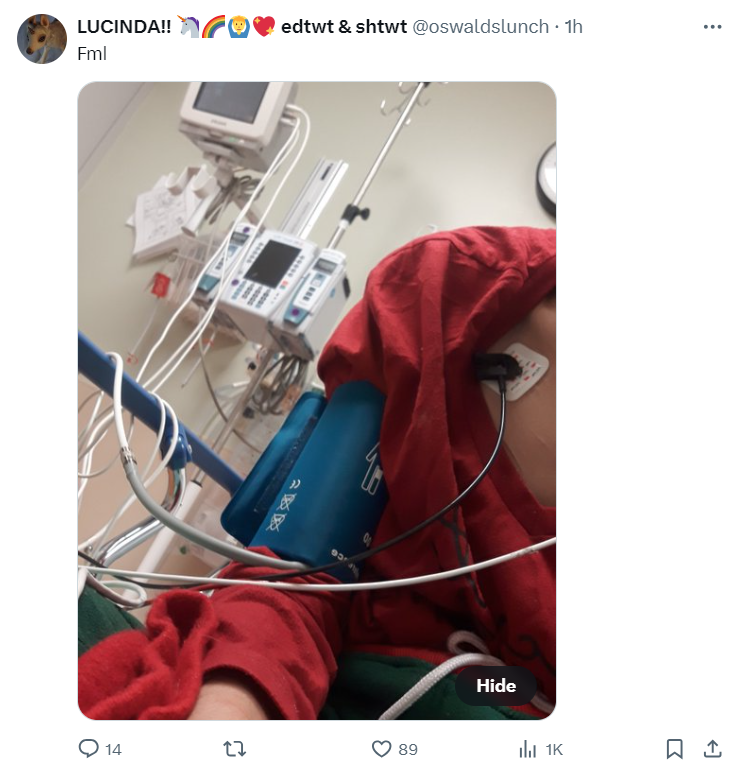Click the sparkling heart emoji in name

point(264,27)
